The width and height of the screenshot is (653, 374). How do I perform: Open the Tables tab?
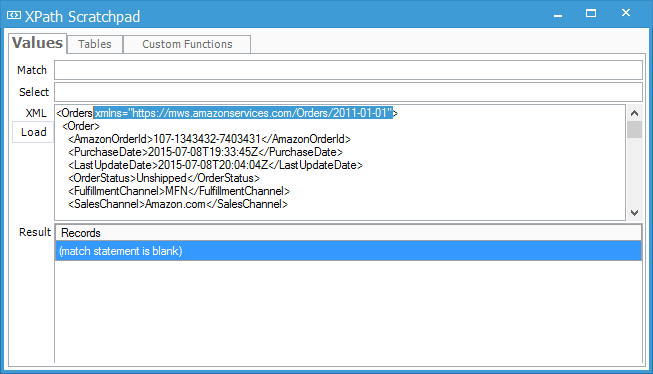tap(95, 44)
